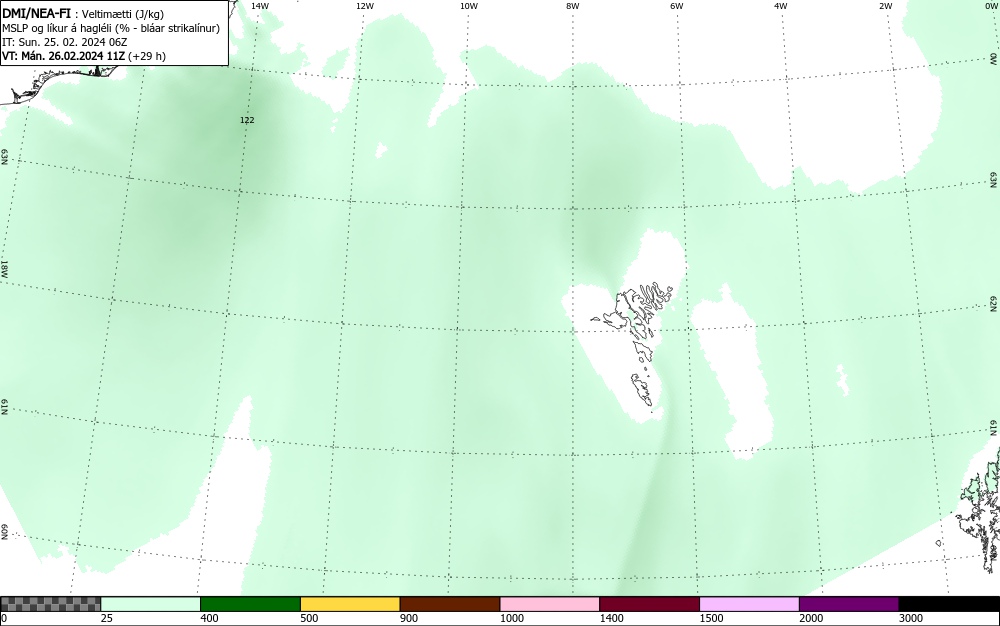
Task: Click the "Veltimætti (J/kg)" label
Action: click(x=123, y=15)
